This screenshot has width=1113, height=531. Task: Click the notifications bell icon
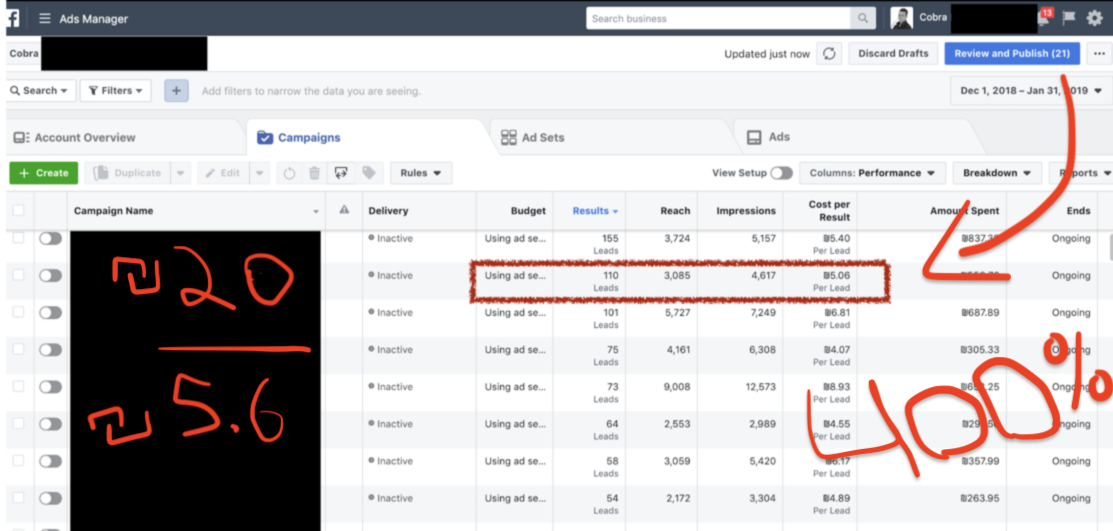(1044, 18)
